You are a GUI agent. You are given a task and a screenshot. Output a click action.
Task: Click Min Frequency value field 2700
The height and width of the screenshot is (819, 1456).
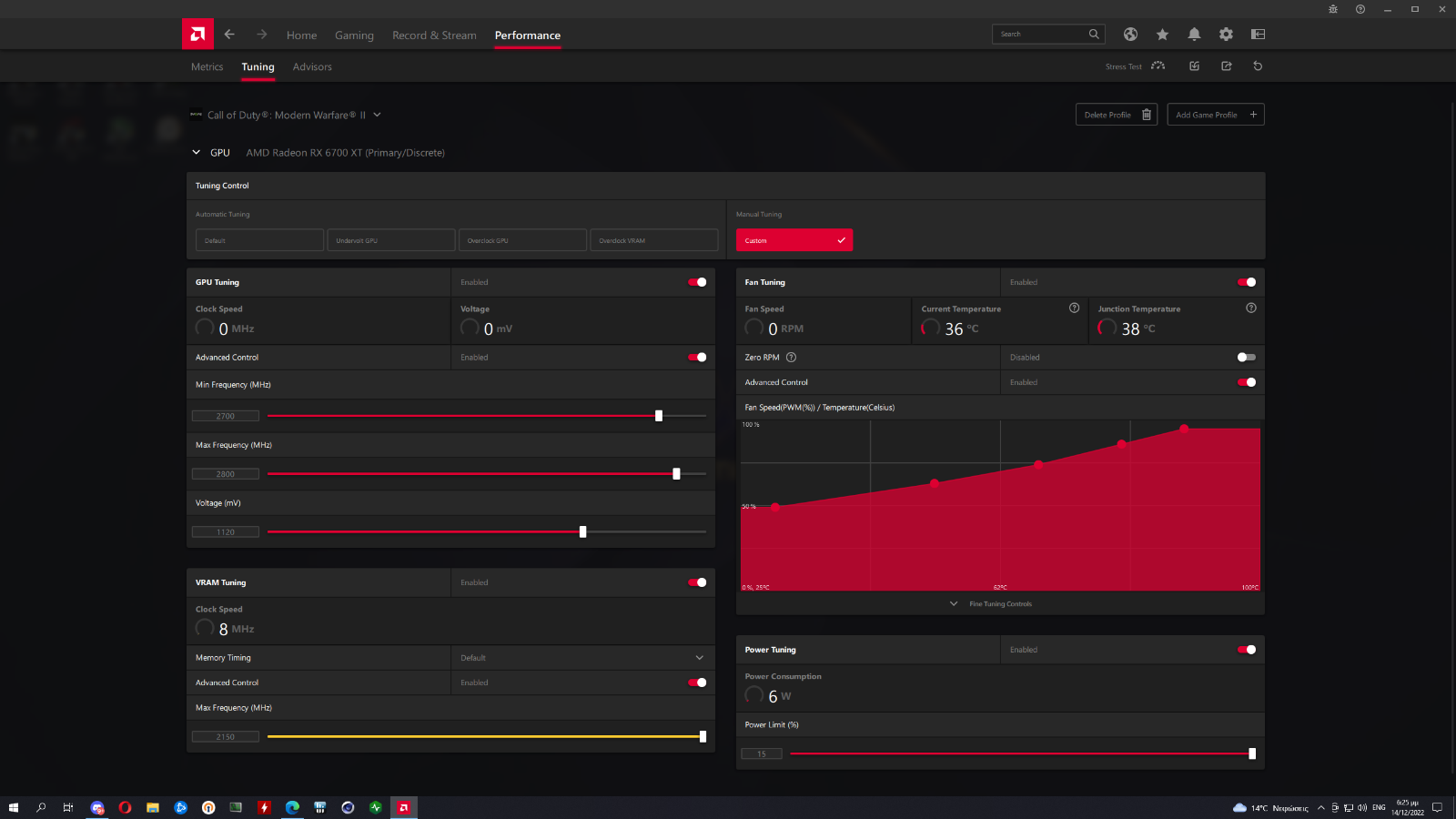click(x=226, y=416)
